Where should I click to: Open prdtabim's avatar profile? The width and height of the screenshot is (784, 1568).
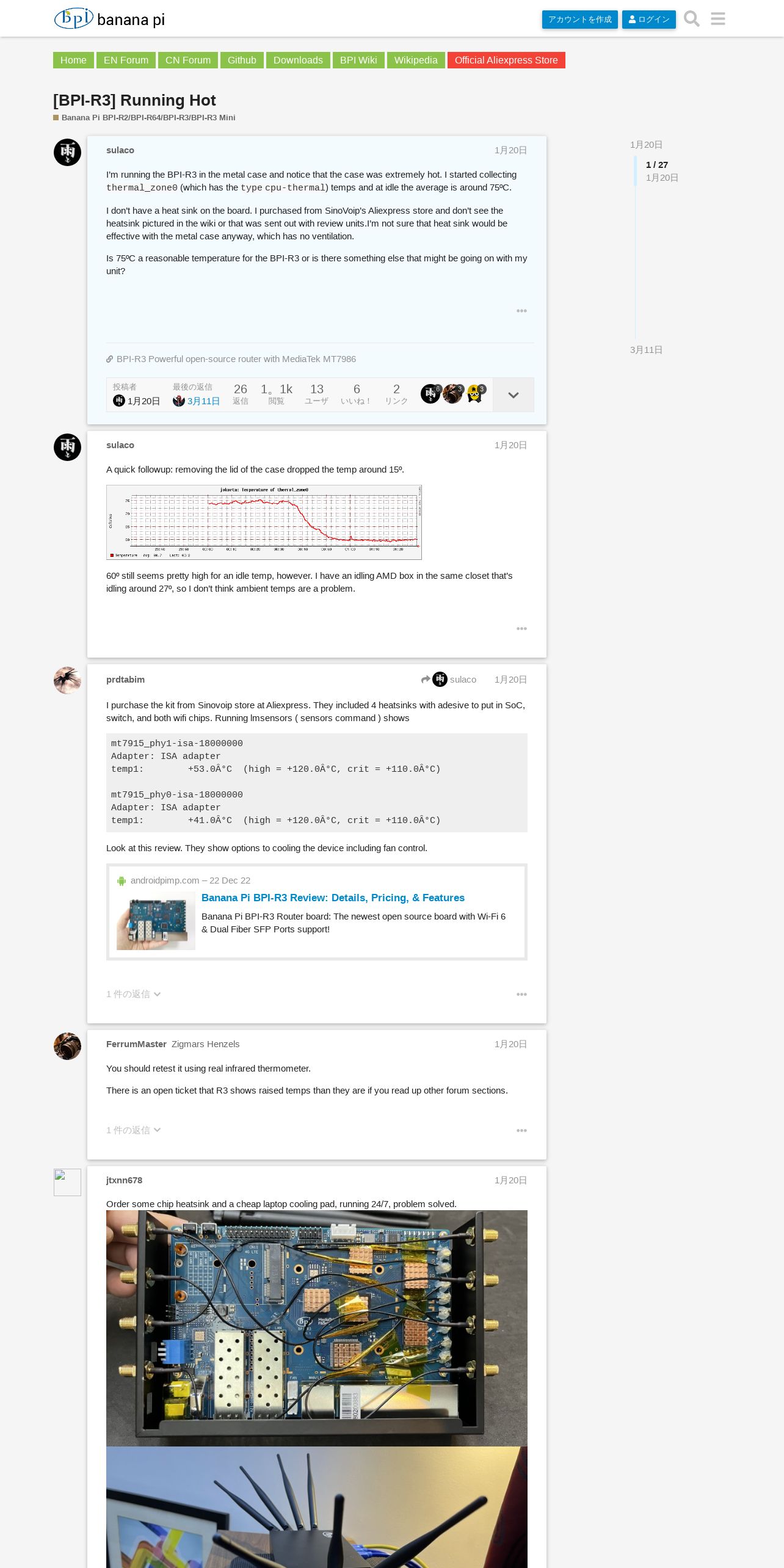(67, 680)
